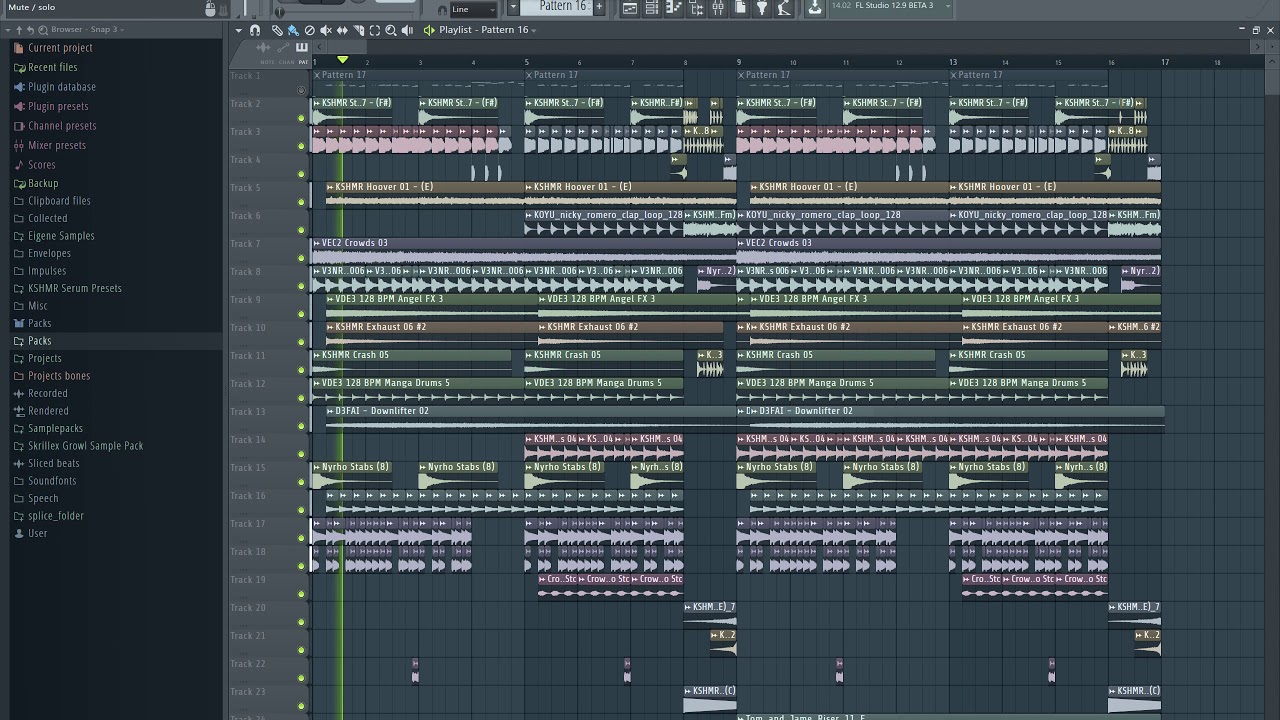Expand the Skrillex Growl Sample Pack folder

[x=85, y=446]
